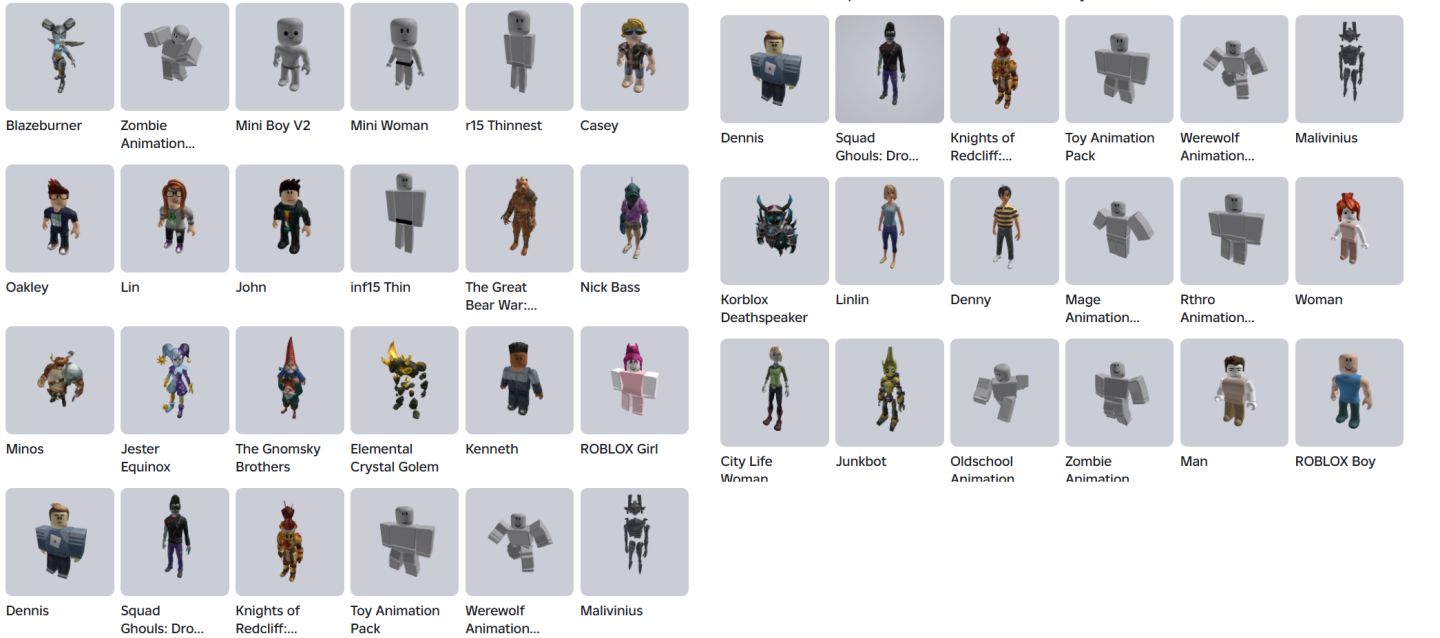
Task: Select the Blazeburner avatar thumbnail
Action: (x=60, y=56)
